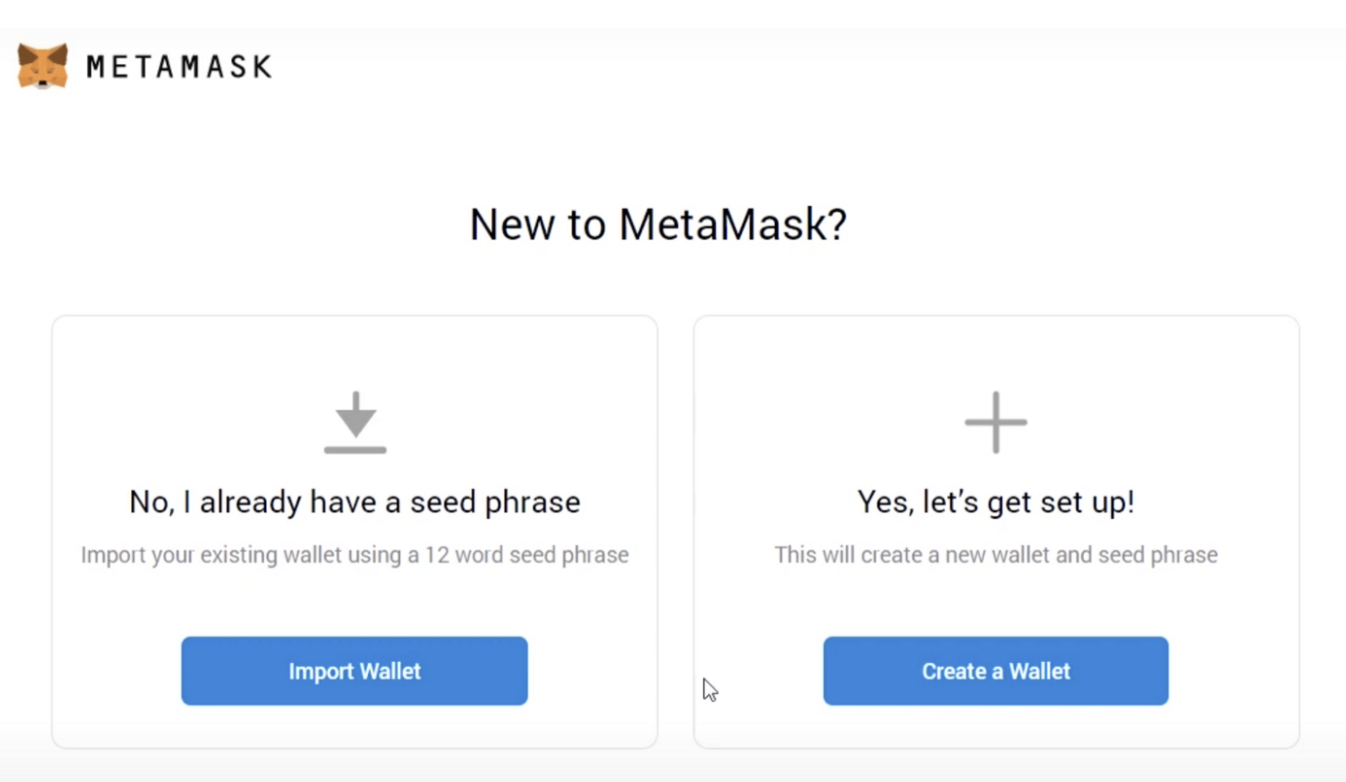
Task: Click "This will create a new wallet" description
Action: (996, 555)
